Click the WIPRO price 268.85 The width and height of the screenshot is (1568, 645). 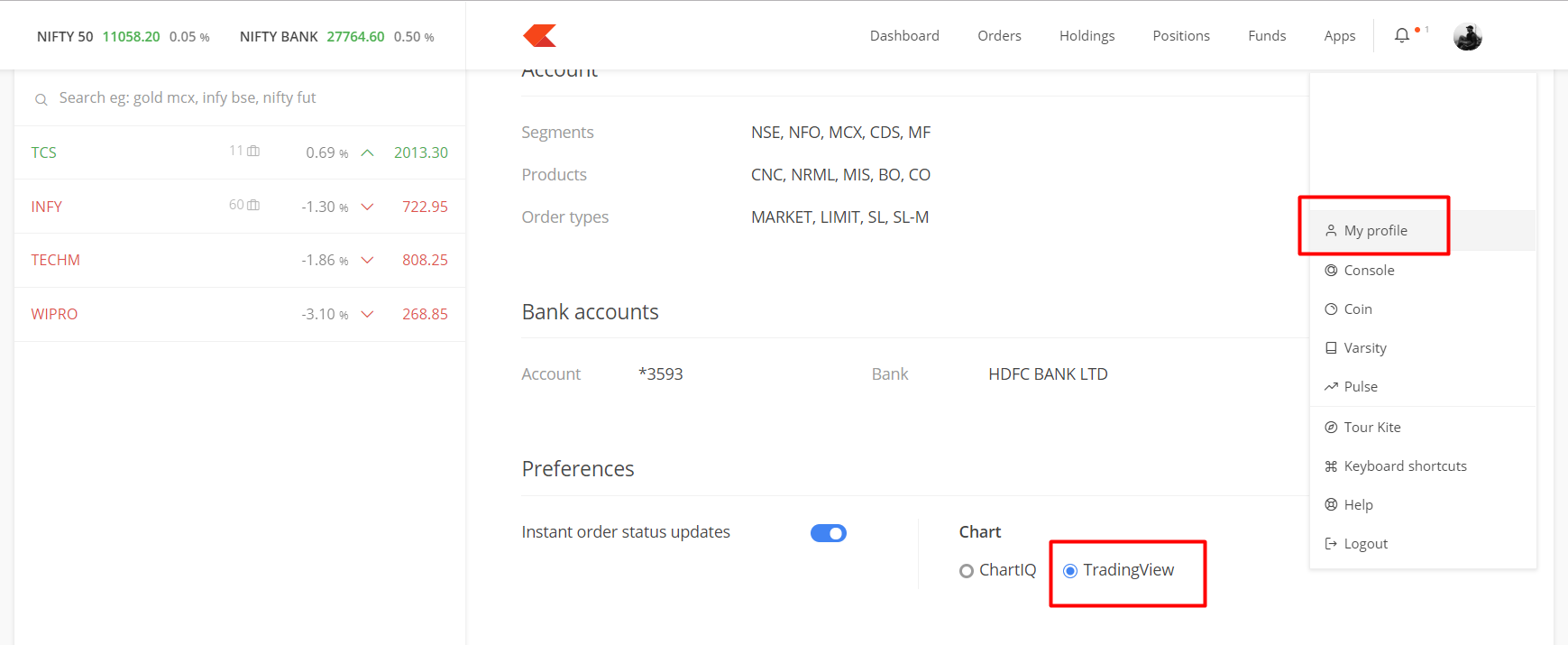click(x=425, y=314)
